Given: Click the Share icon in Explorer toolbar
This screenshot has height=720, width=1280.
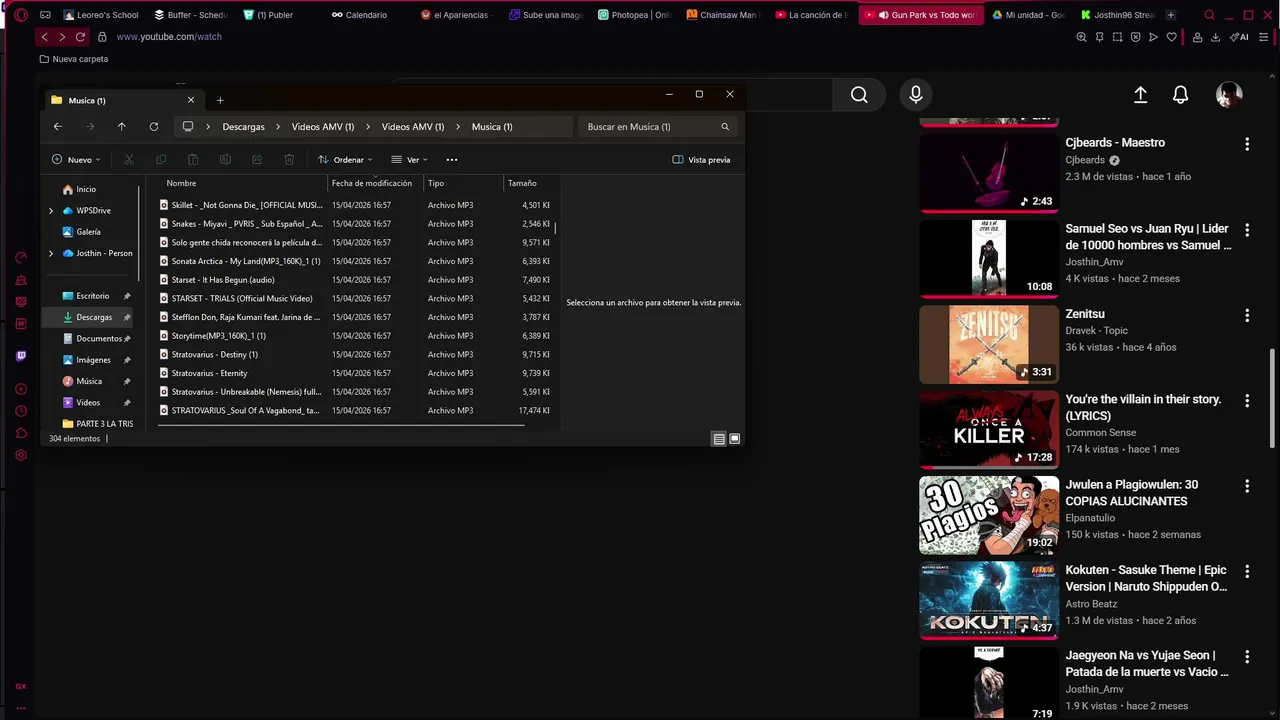Looking at the screenshot, I should tap(257, 160).
